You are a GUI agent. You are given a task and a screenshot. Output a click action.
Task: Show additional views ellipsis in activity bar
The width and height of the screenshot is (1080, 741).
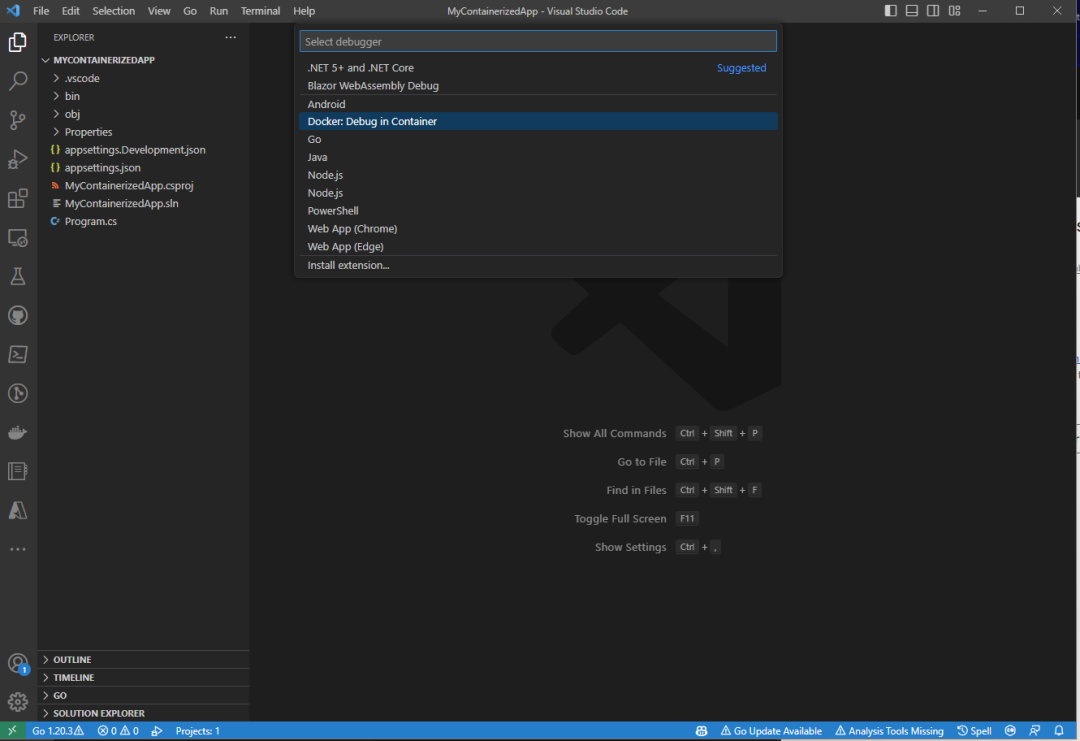(x=18, y=549)
